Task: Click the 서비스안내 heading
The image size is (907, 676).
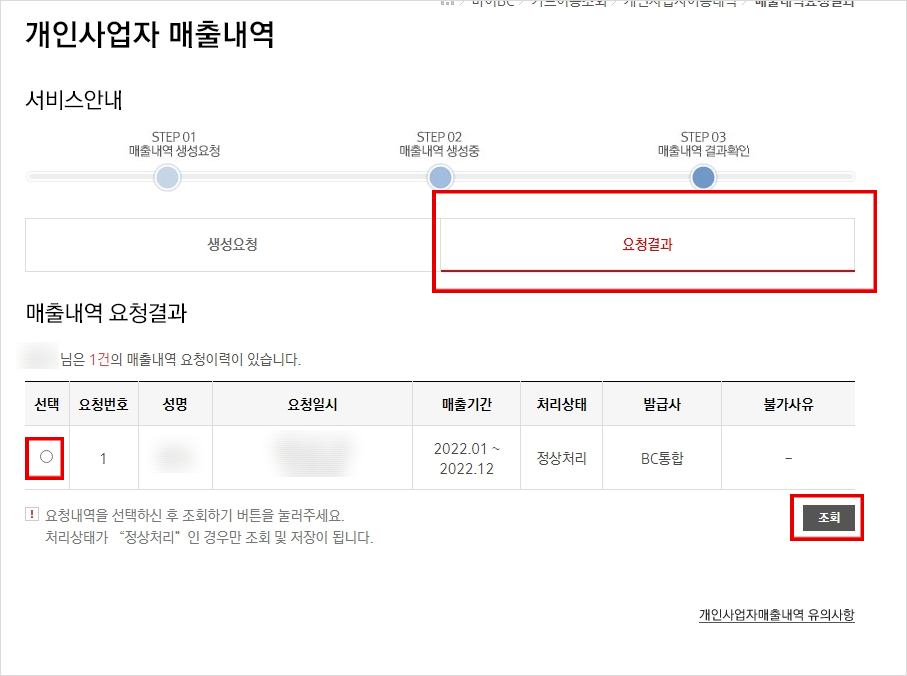Action: [x=74, y=99]
